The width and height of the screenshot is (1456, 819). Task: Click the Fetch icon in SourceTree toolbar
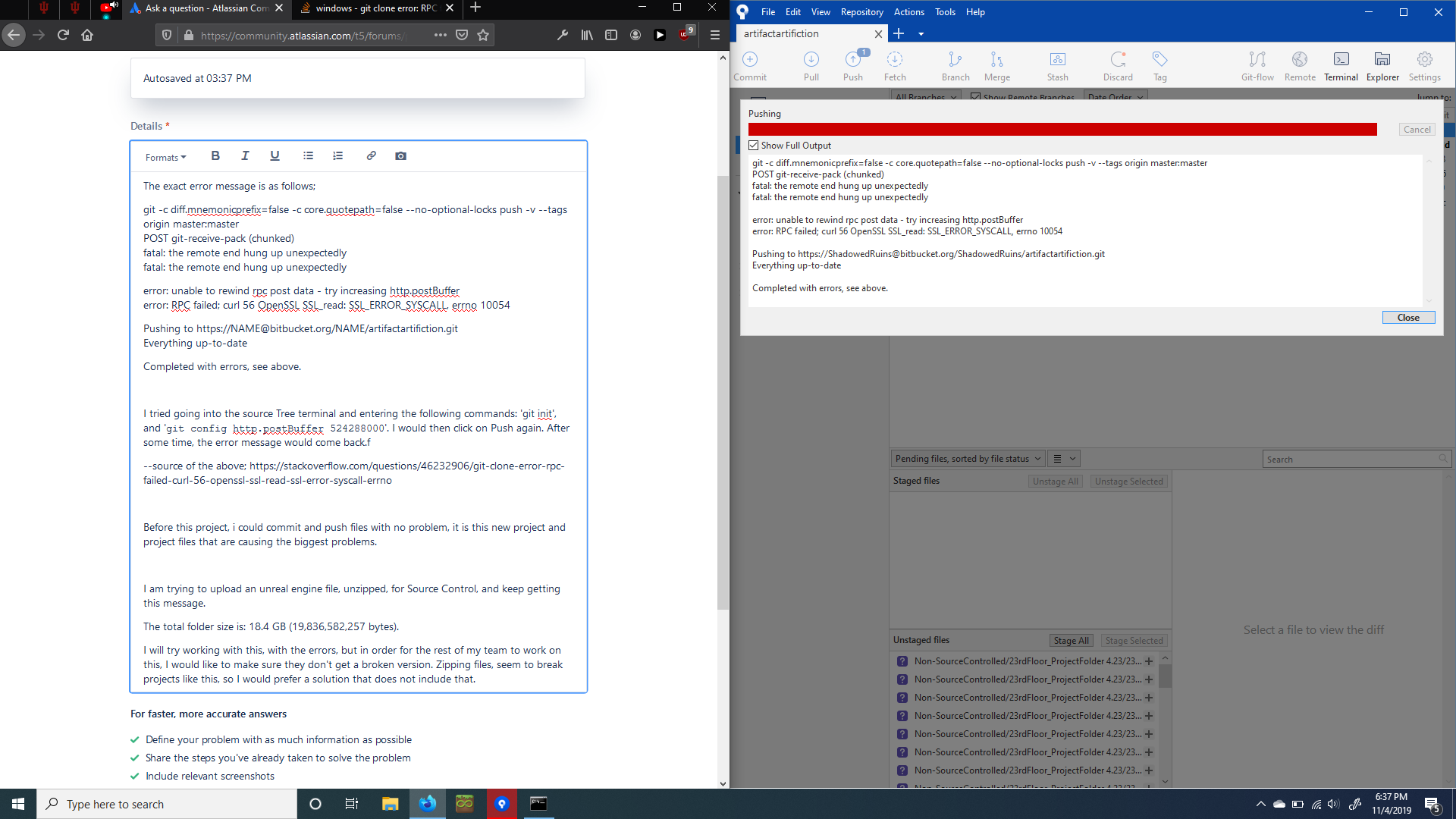pos(895,65)
